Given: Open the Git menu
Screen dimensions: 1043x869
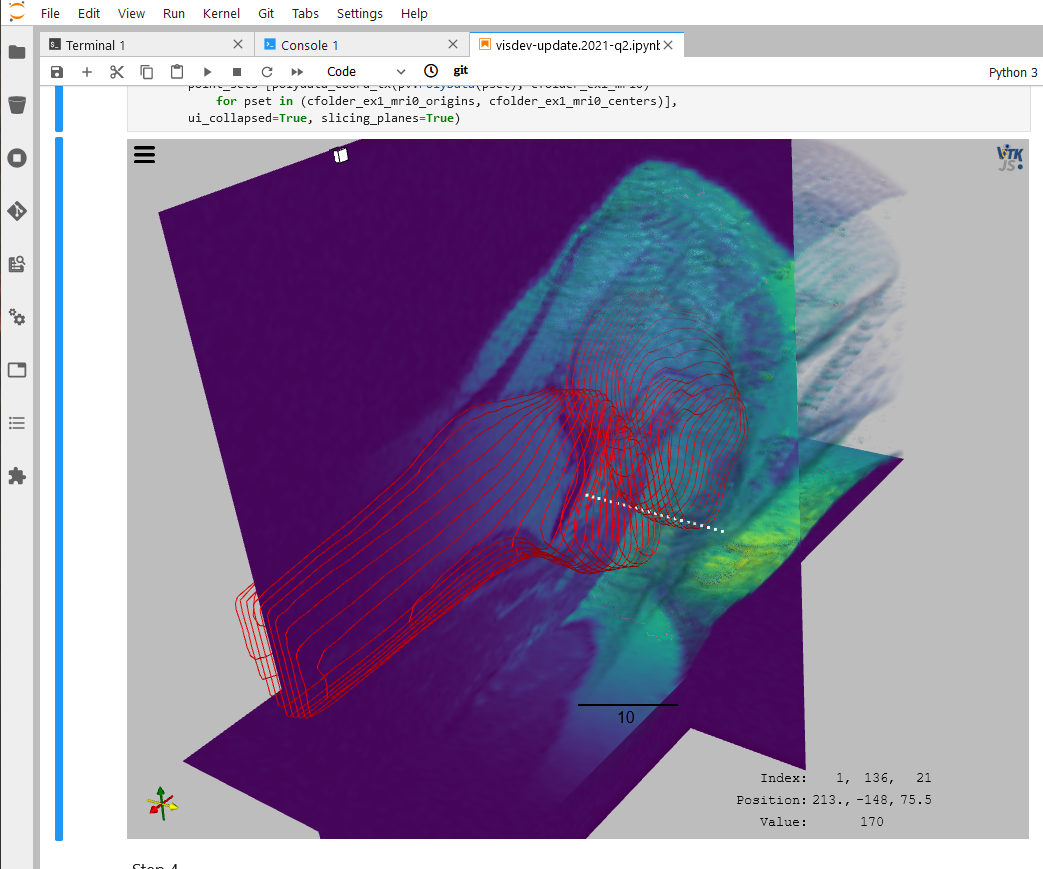Looking at the screenshot, I should coord(265,13).
